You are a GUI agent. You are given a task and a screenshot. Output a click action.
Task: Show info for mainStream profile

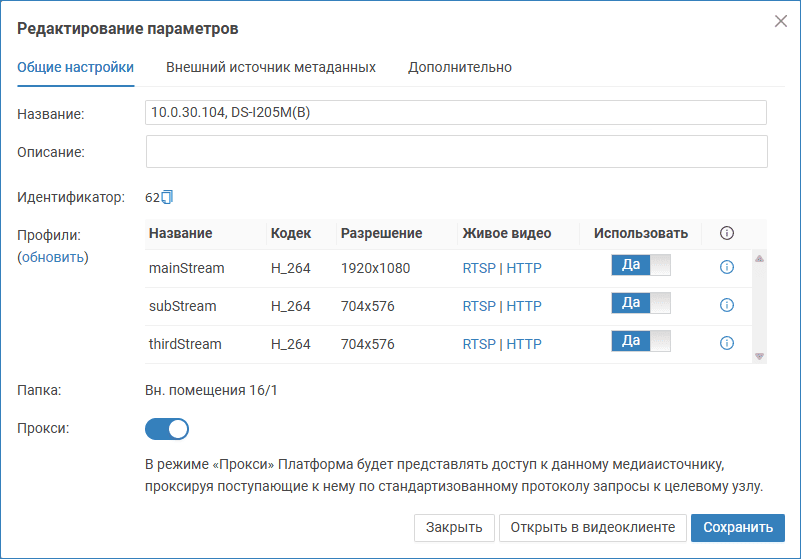(x=727, y=267)
